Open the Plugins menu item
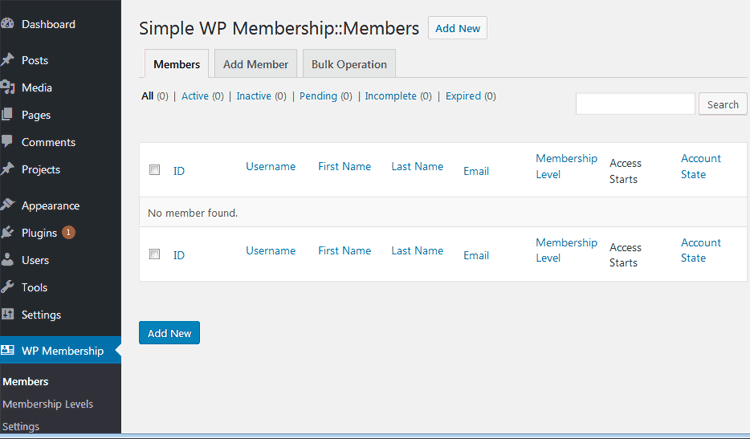 pyautogui.click(x=39, y=233)
